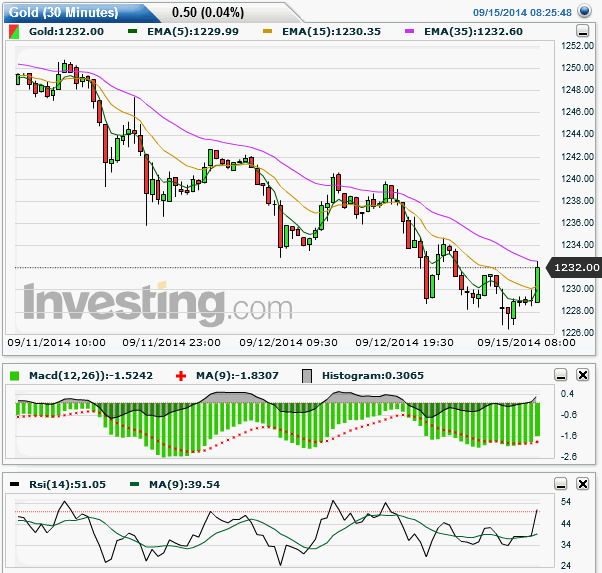
Task: Click the EMA(5):1229.99 label
Action: pyautogui.click(x=193, y=31)
